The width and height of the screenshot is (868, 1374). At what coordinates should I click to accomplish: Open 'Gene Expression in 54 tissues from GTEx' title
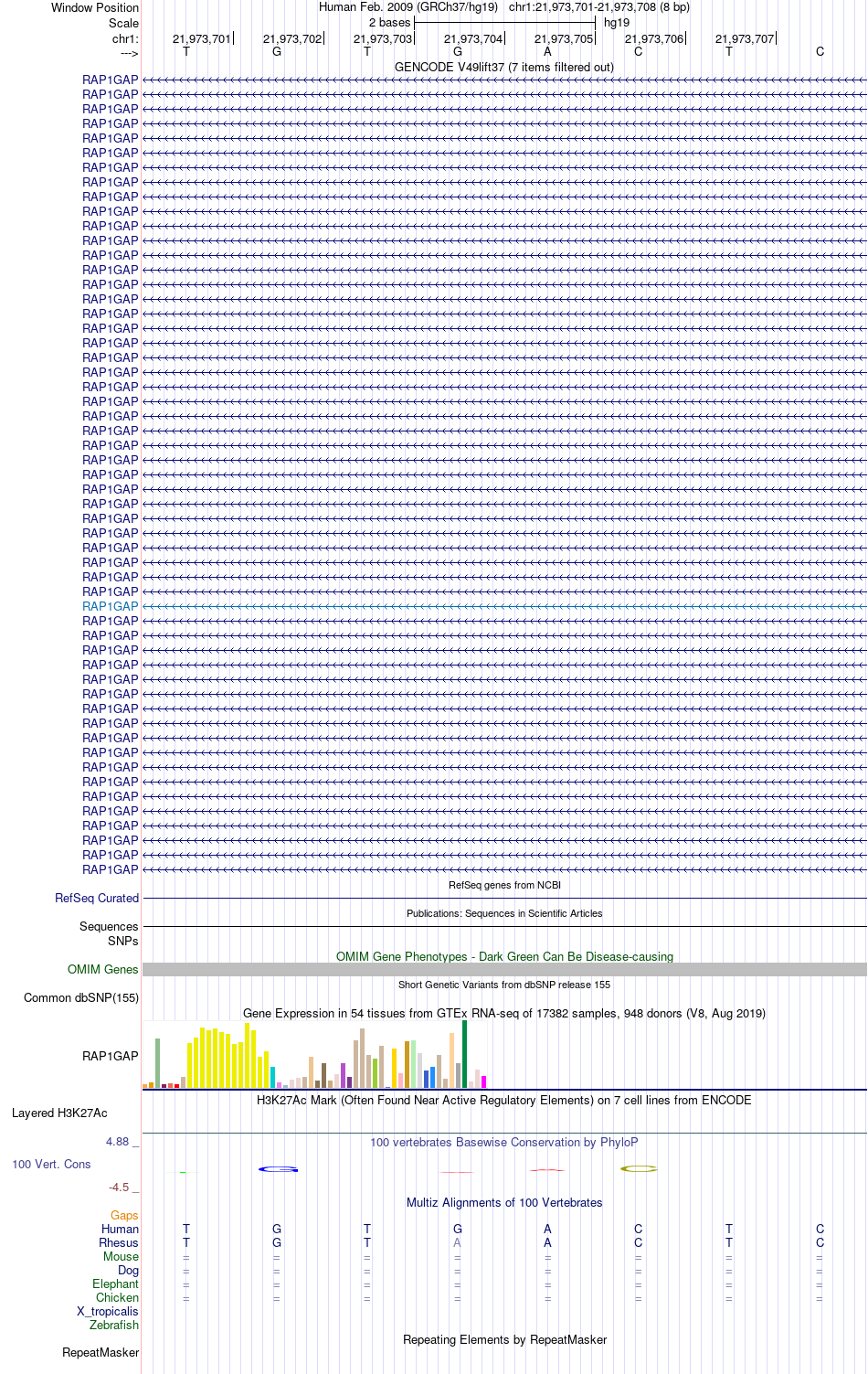504,1013
